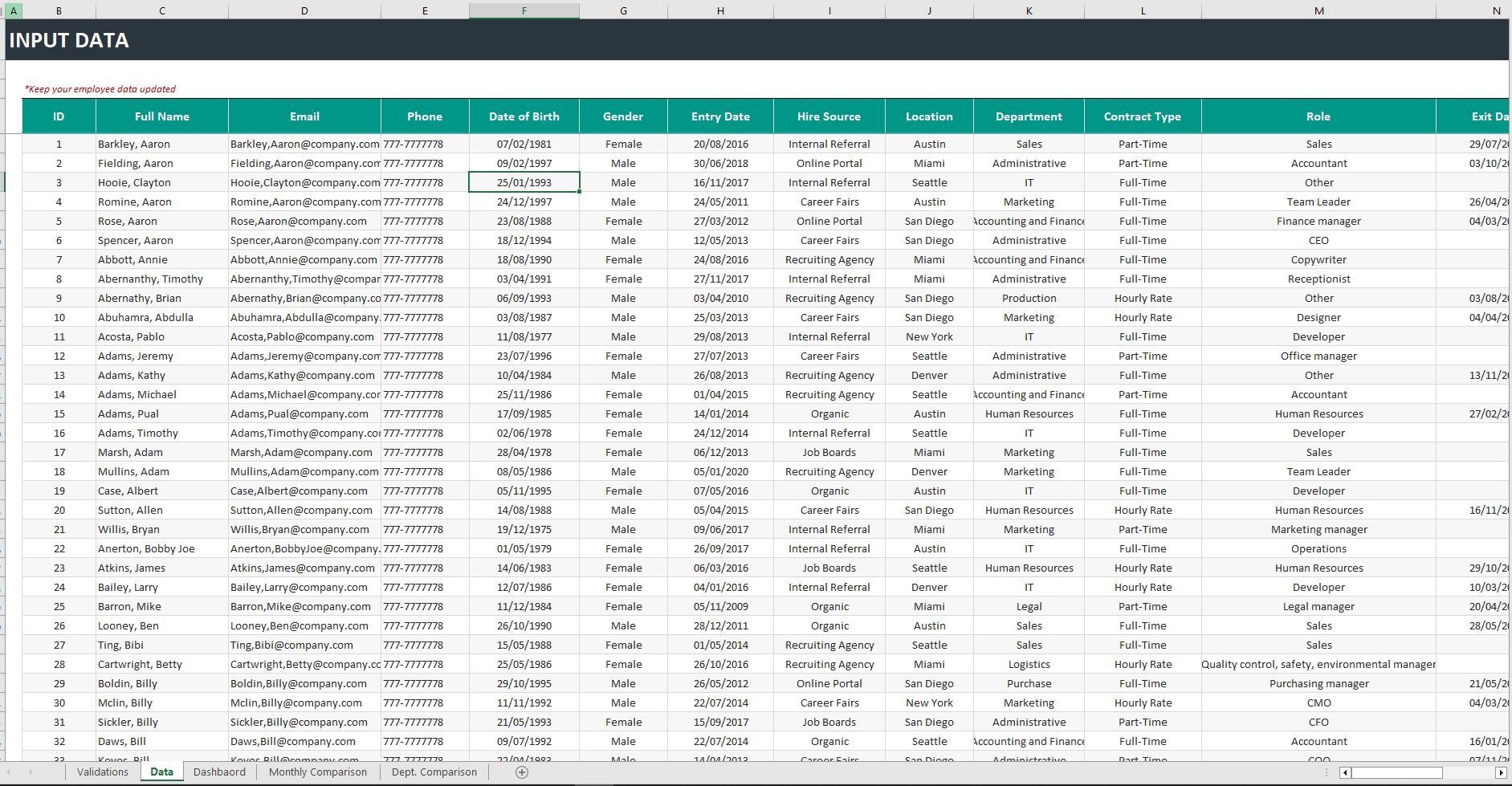Select column M header
1512x786 pixels.
click(1318, 11)
